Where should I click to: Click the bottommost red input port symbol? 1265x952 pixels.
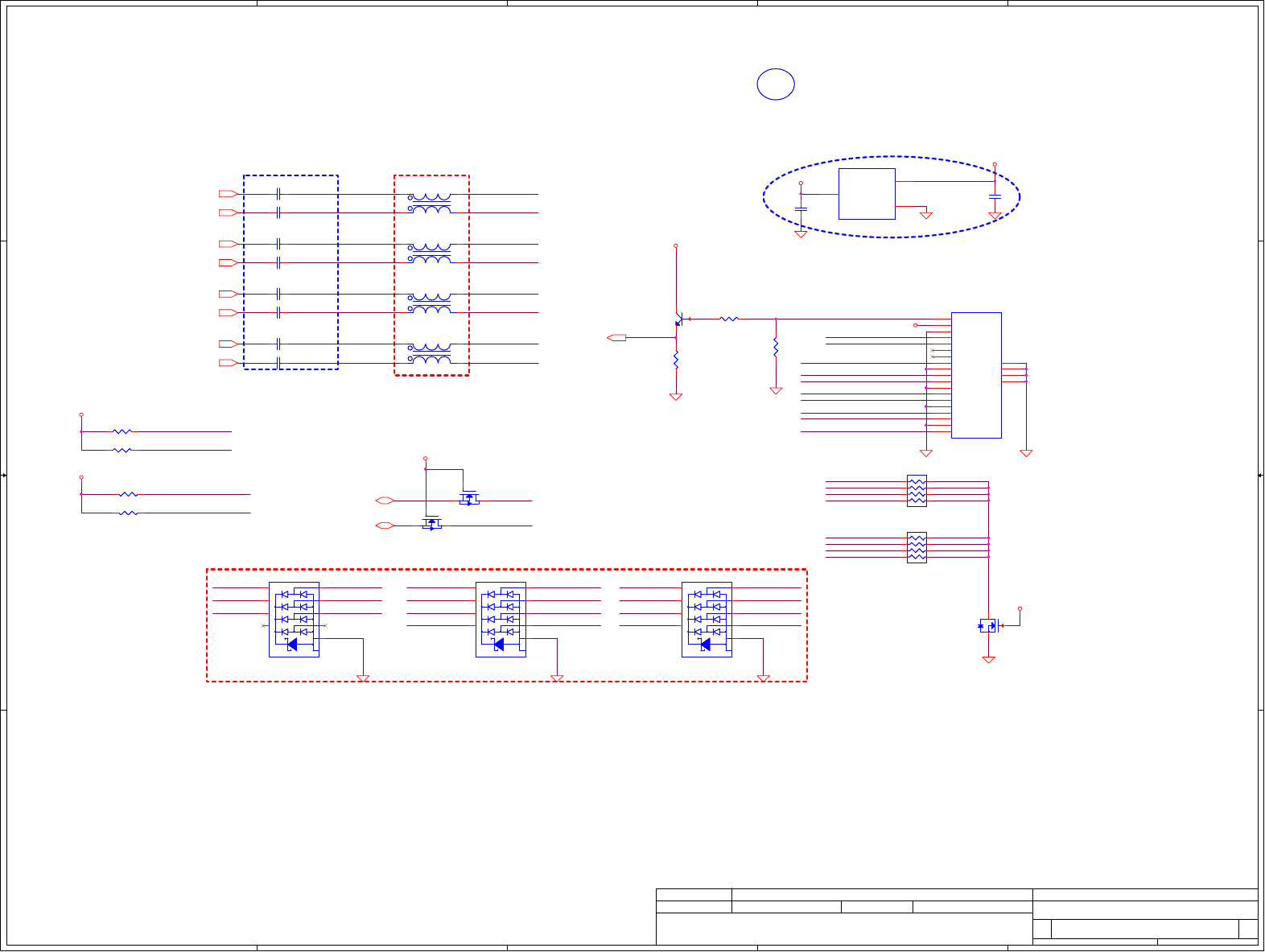point(229,363)
